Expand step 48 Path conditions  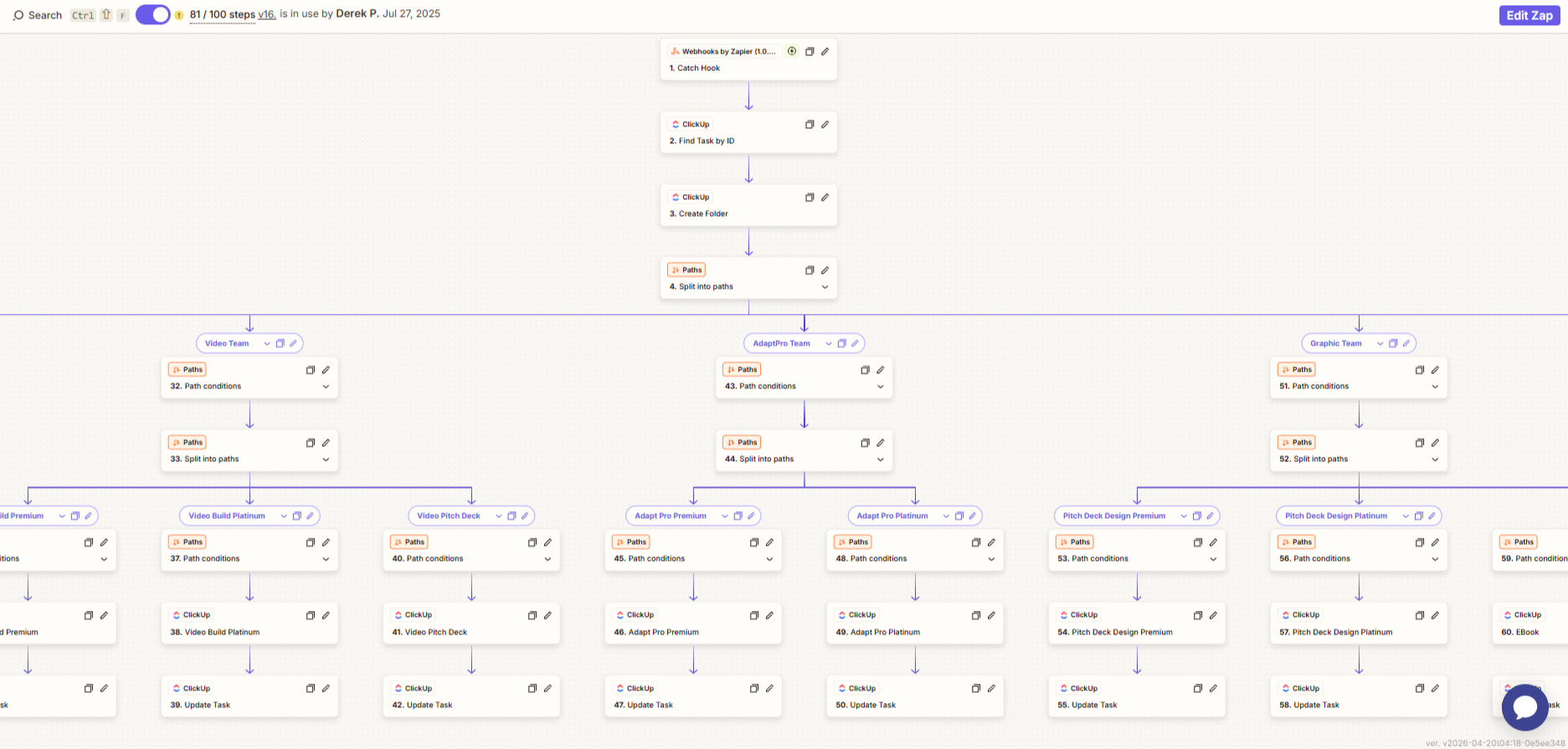[991, 559]
